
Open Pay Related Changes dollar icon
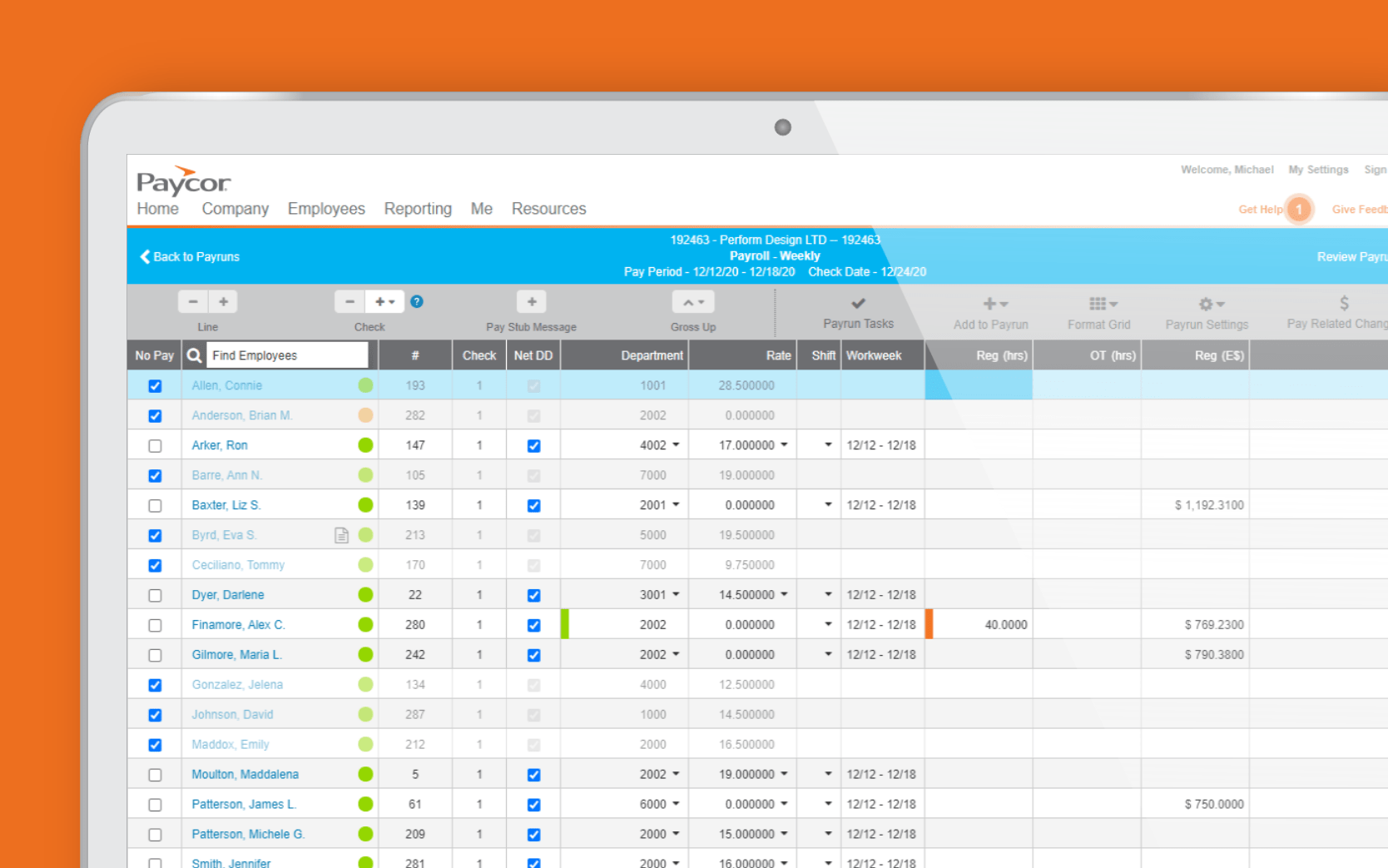pyautogui.click(x=1344, y=303)
